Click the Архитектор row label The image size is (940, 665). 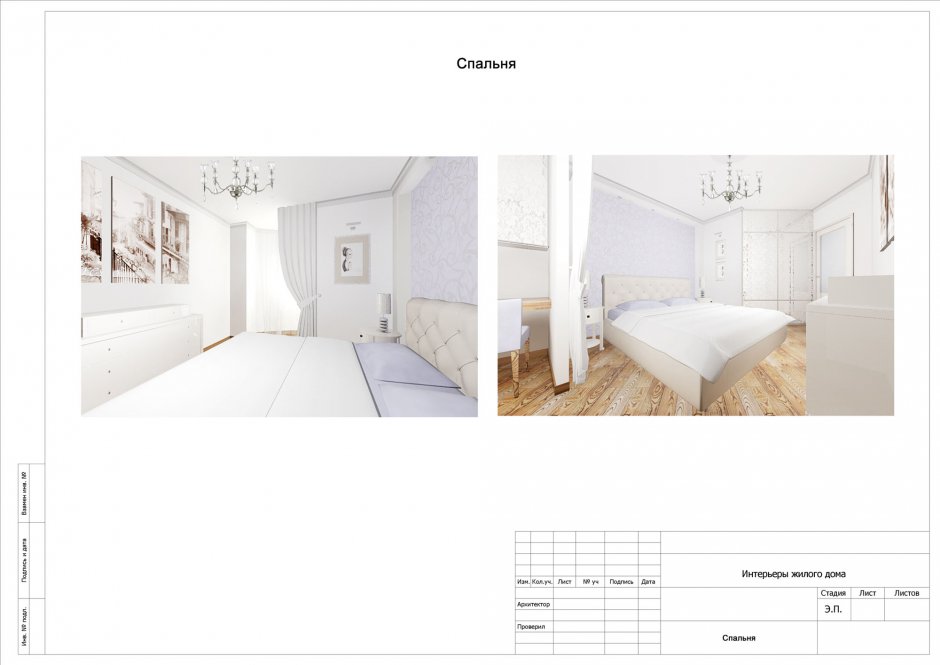point(533,604)
